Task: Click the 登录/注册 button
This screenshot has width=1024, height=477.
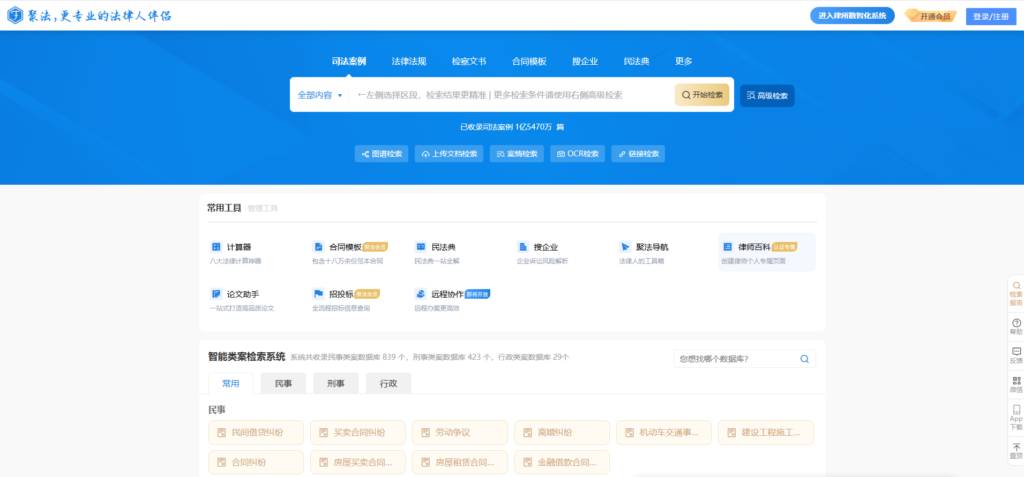Action: tap(991, 16)
